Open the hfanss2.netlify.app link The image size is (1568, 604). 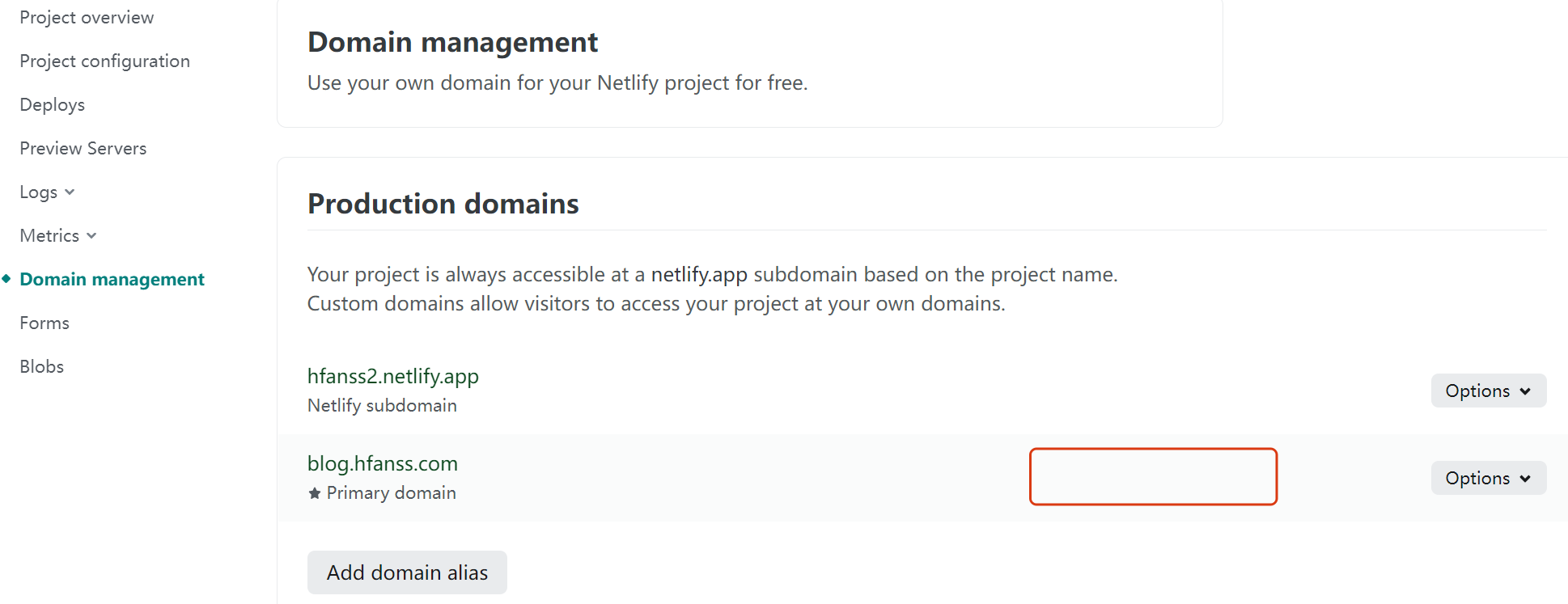393,376
